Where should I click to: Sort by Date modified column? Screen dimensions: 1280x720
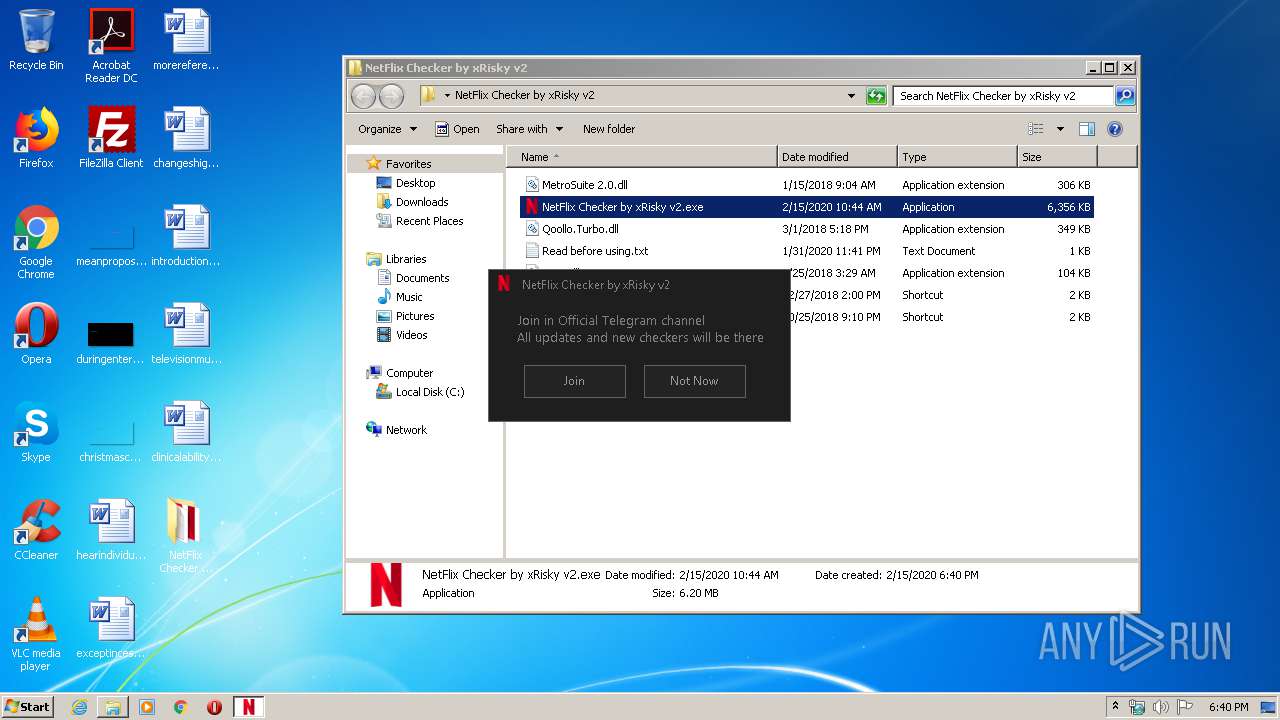click(x=837, y=157)
